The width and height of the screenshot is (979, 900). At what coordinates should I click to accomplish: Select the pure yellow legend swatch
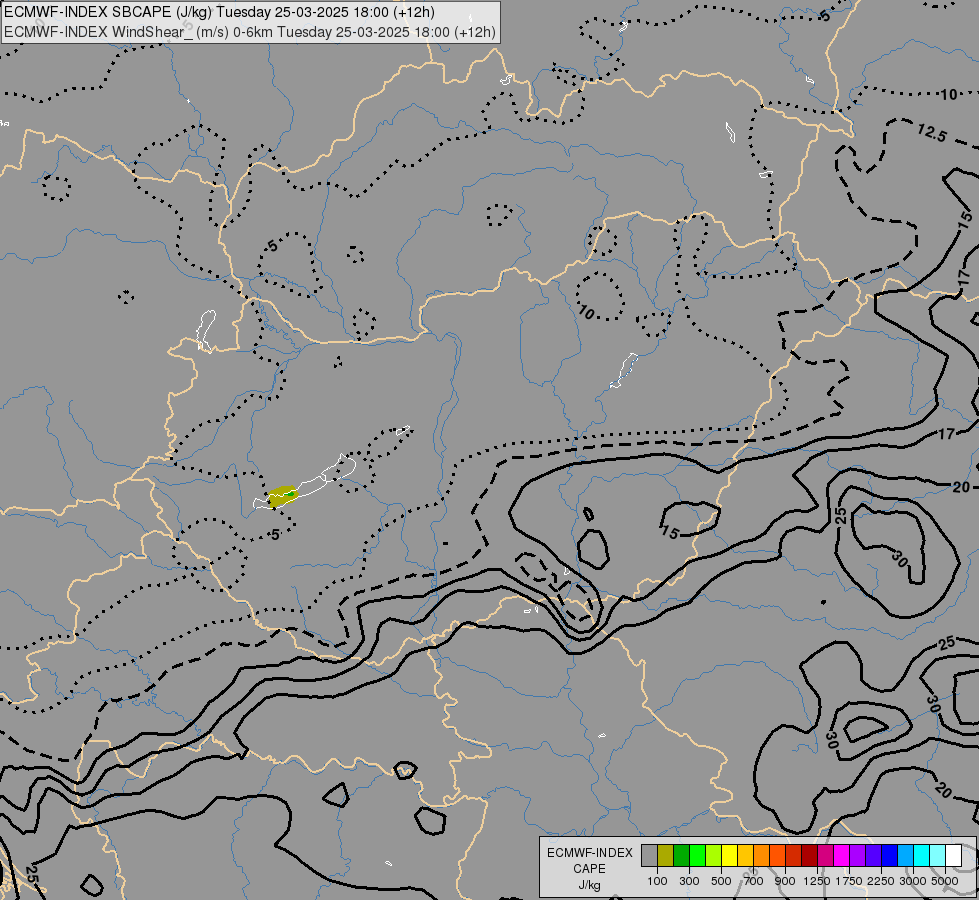729,855
